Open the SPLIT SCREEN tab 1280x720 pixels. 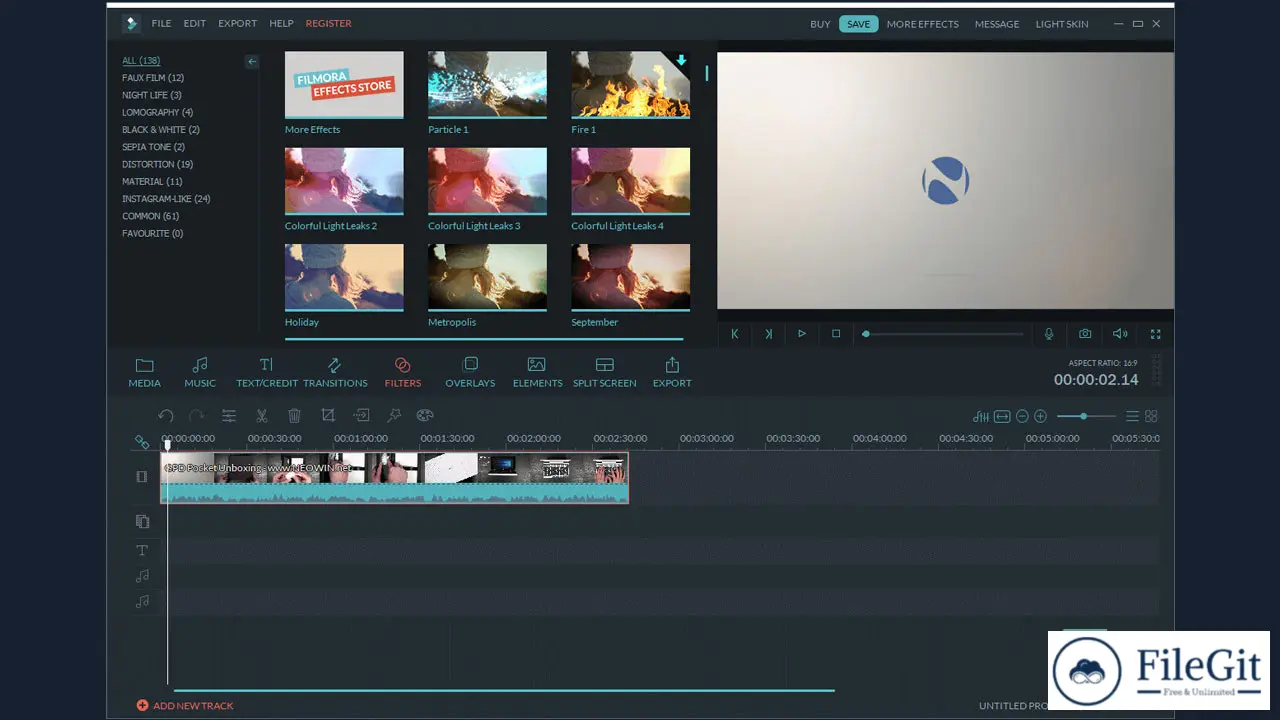point(604,372)
